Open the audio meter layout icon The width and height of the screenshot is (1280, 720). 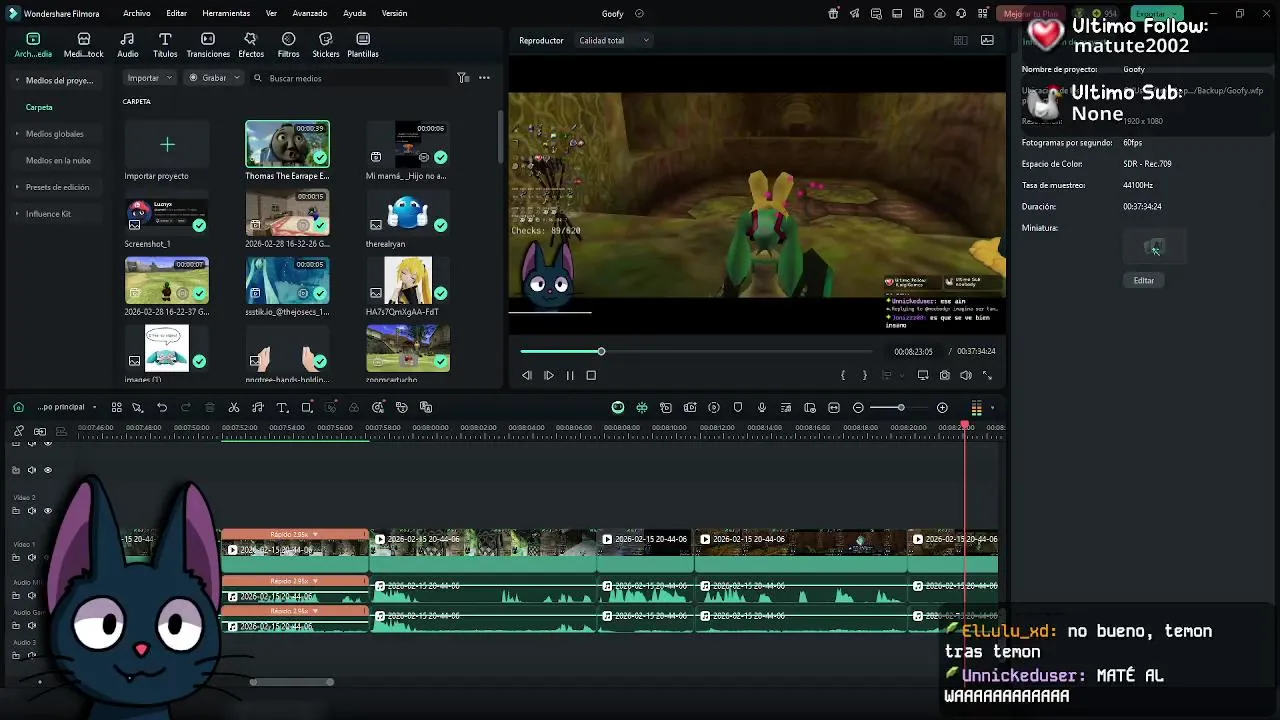(x=977, y=408)
